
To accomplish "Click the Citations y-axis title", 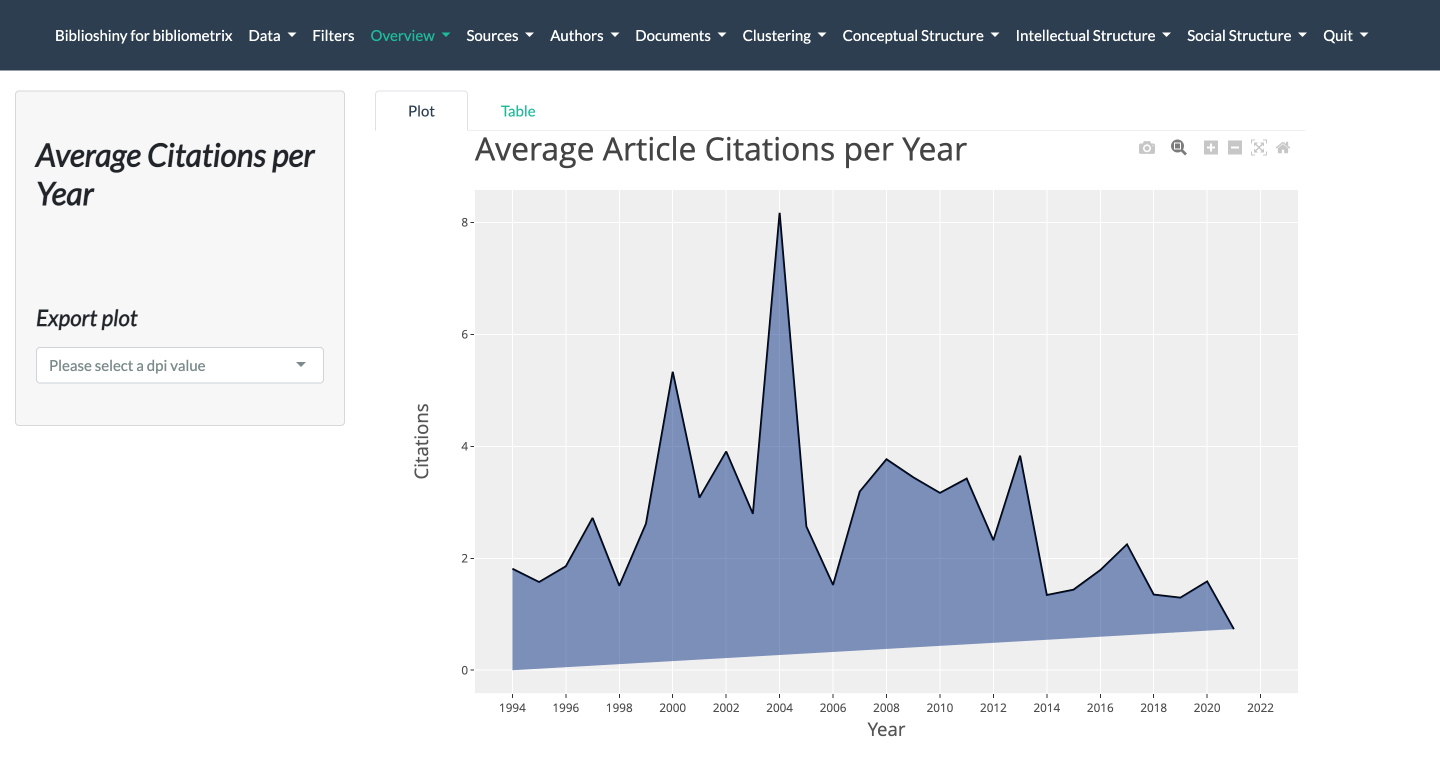I will (421, 441).
